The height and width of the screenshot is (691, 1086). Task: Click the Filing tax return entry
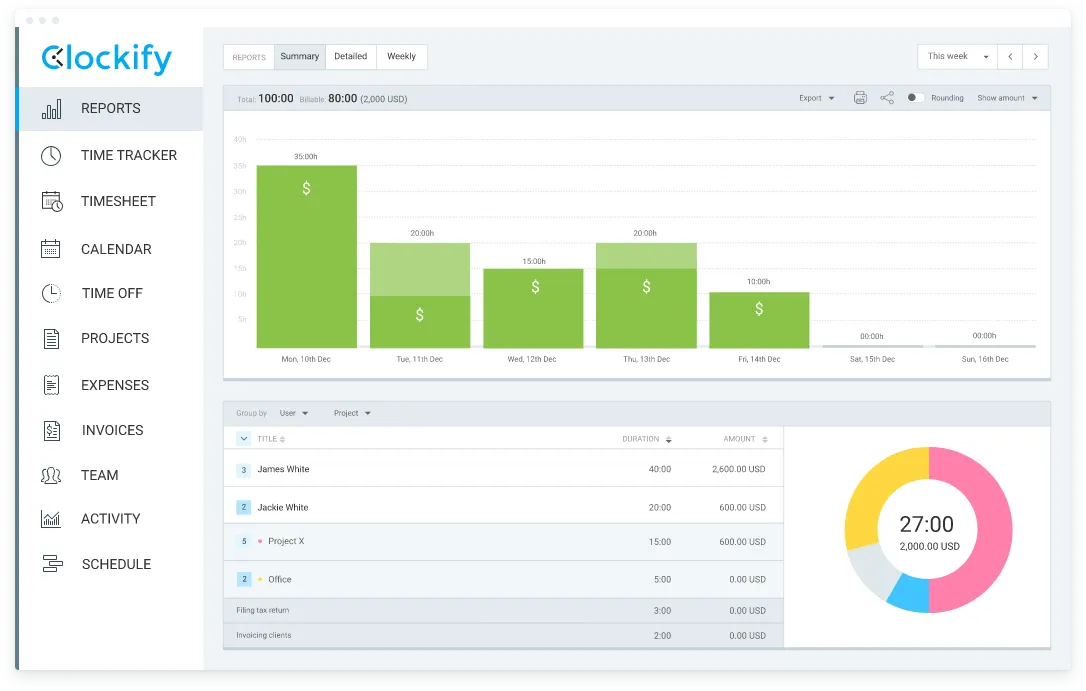262,611
